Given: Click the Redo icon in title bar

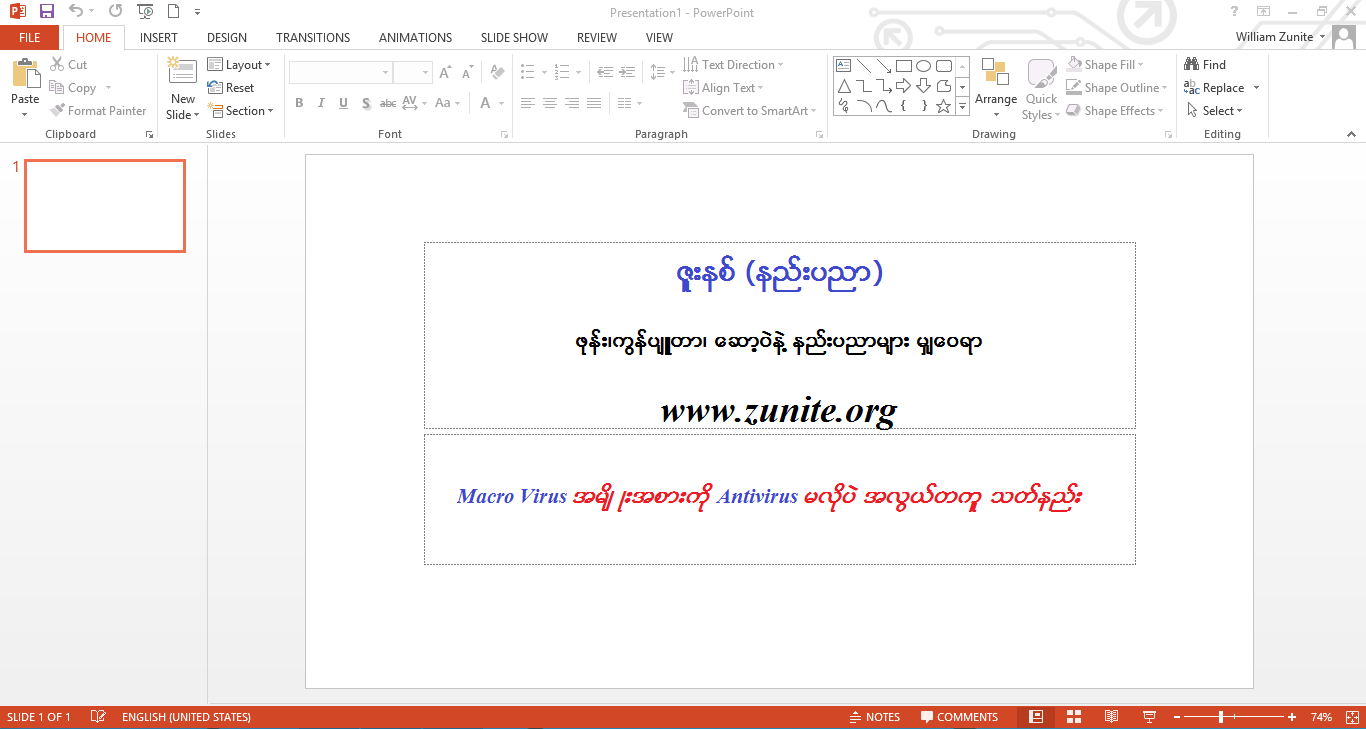Looking at the screenshot, I should tap(115, 12).
